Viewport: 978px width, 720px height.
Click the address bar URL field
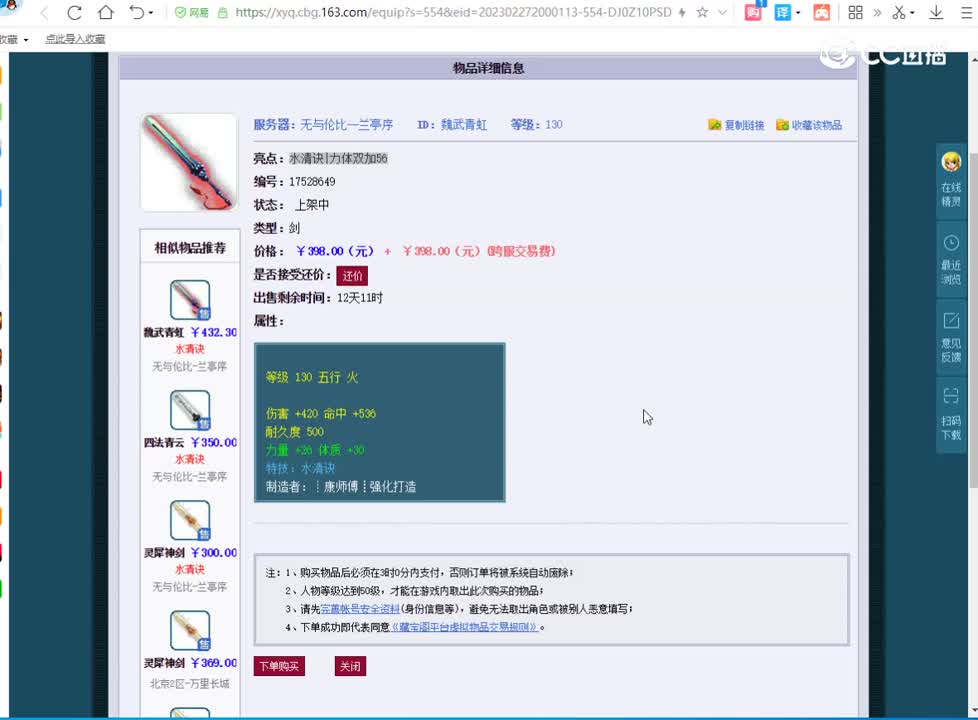pos(453,12)
